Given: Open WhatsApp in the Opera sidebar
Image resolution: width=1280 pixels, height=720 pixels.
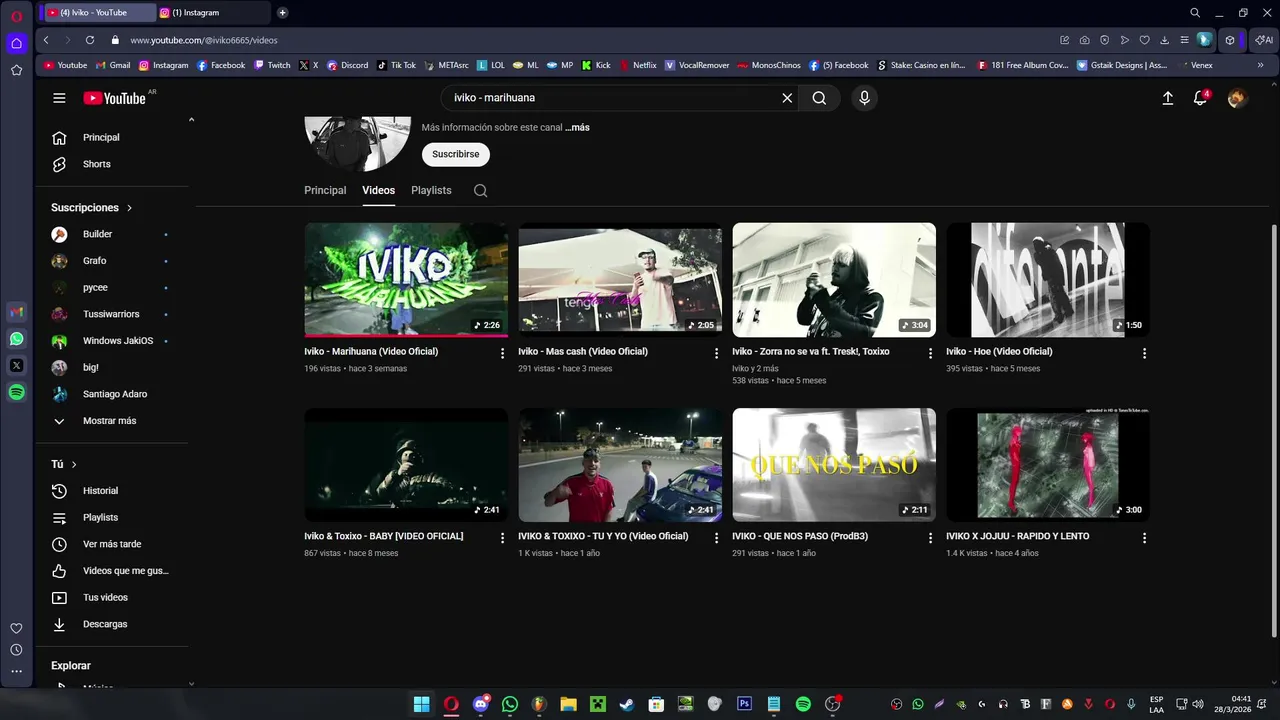Looking at the screenshot, I should [16, 339].
